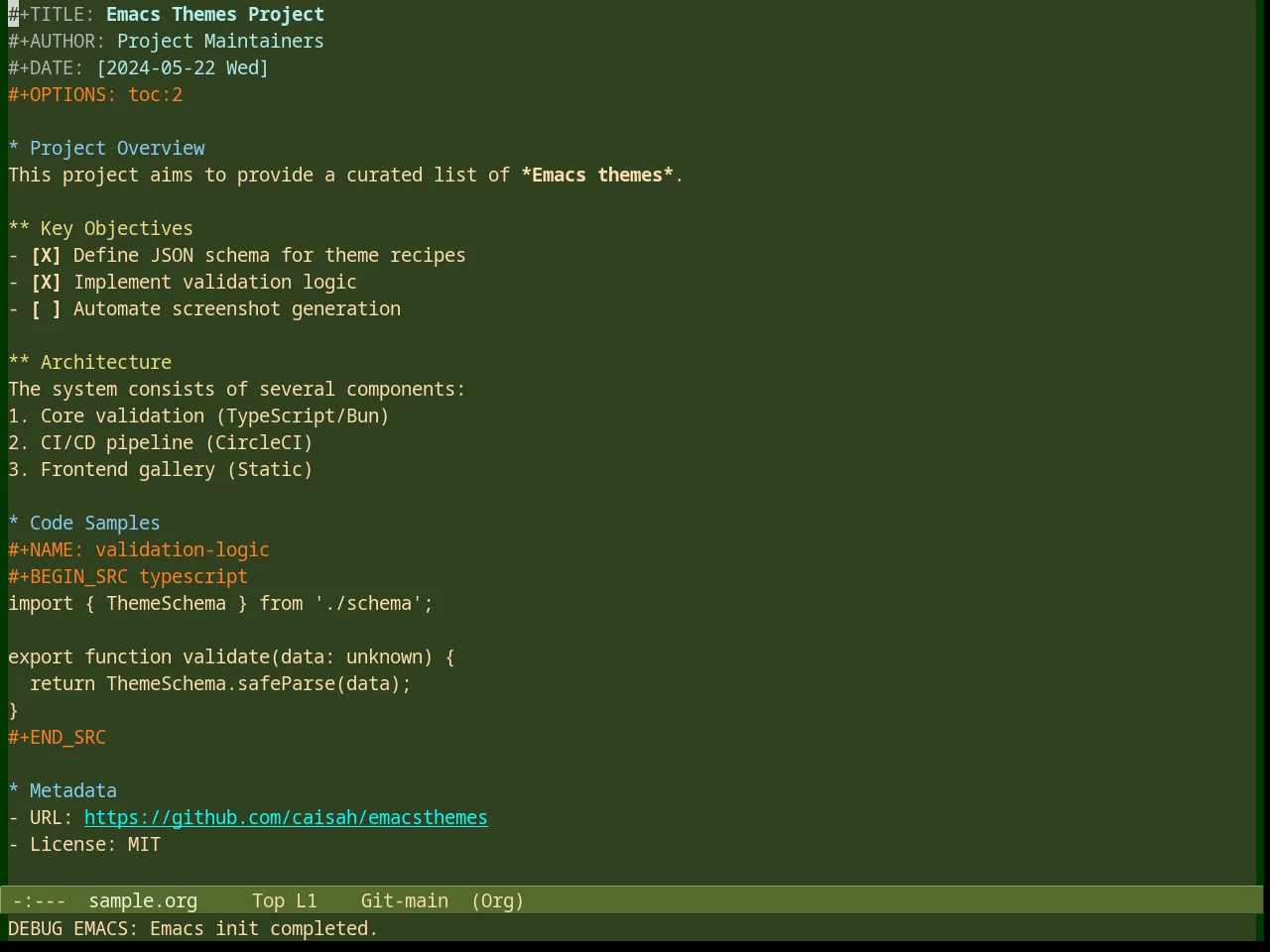
Task: Click the '#+OPTIONS: toc:2' line
Action: (95, 95)
